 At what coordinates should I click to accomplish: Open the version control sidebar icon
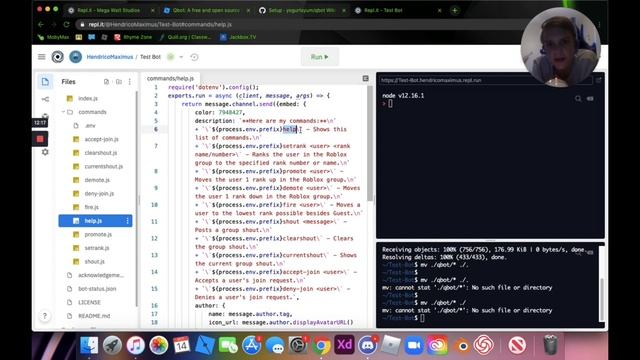point(45,99)
